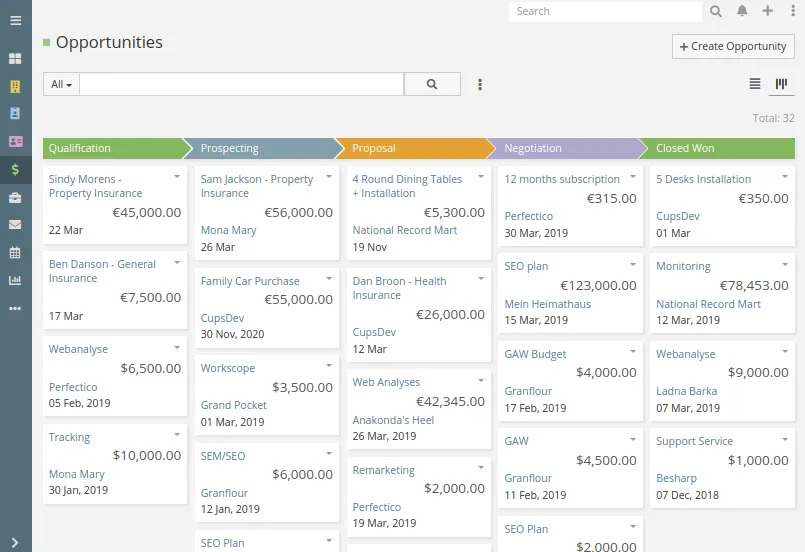
Task: Open the SEM/SEO opportunity link
Action: coord(223,456)
